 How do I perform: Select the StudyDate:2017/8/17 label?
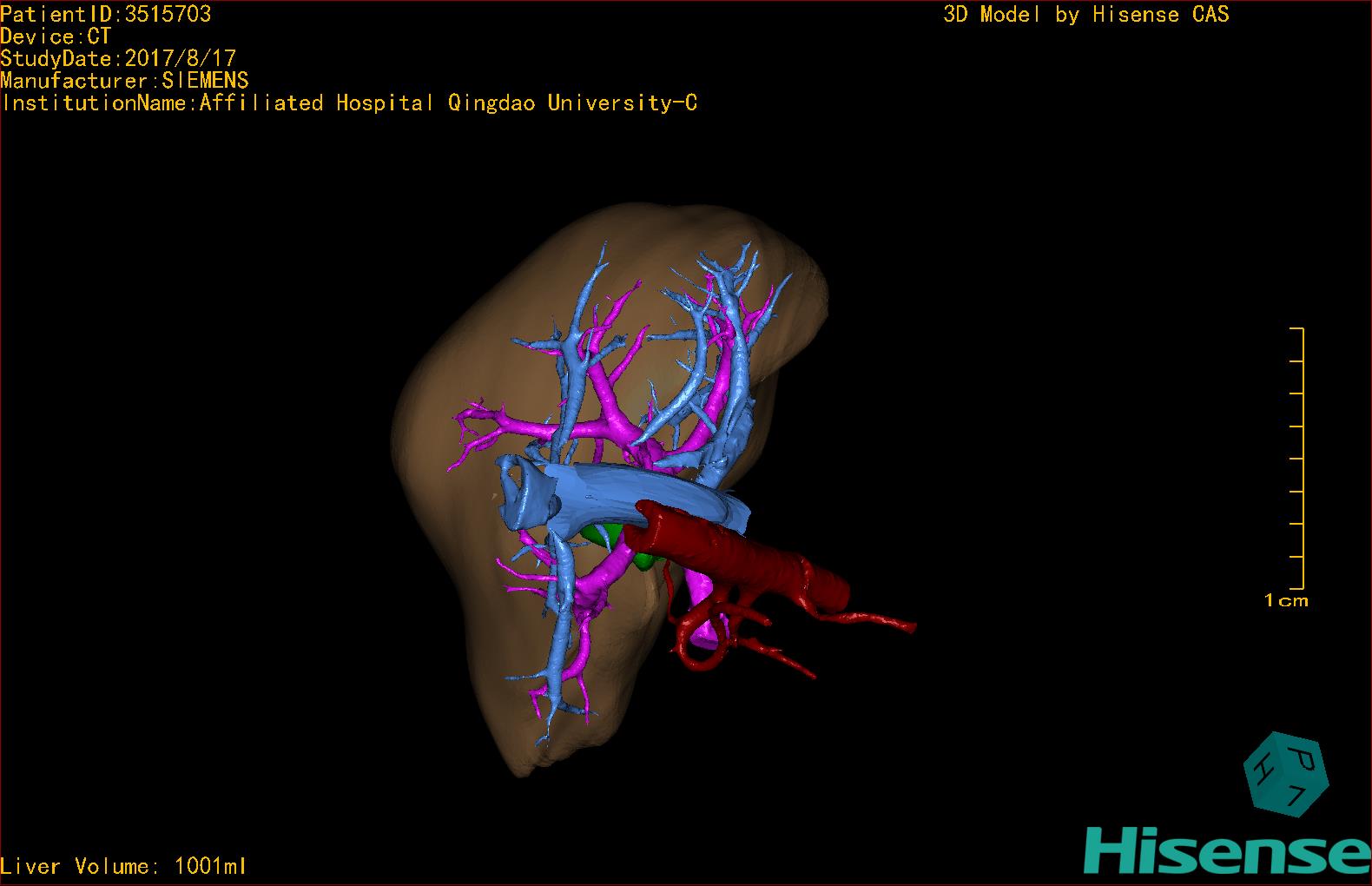coord(118,59)
